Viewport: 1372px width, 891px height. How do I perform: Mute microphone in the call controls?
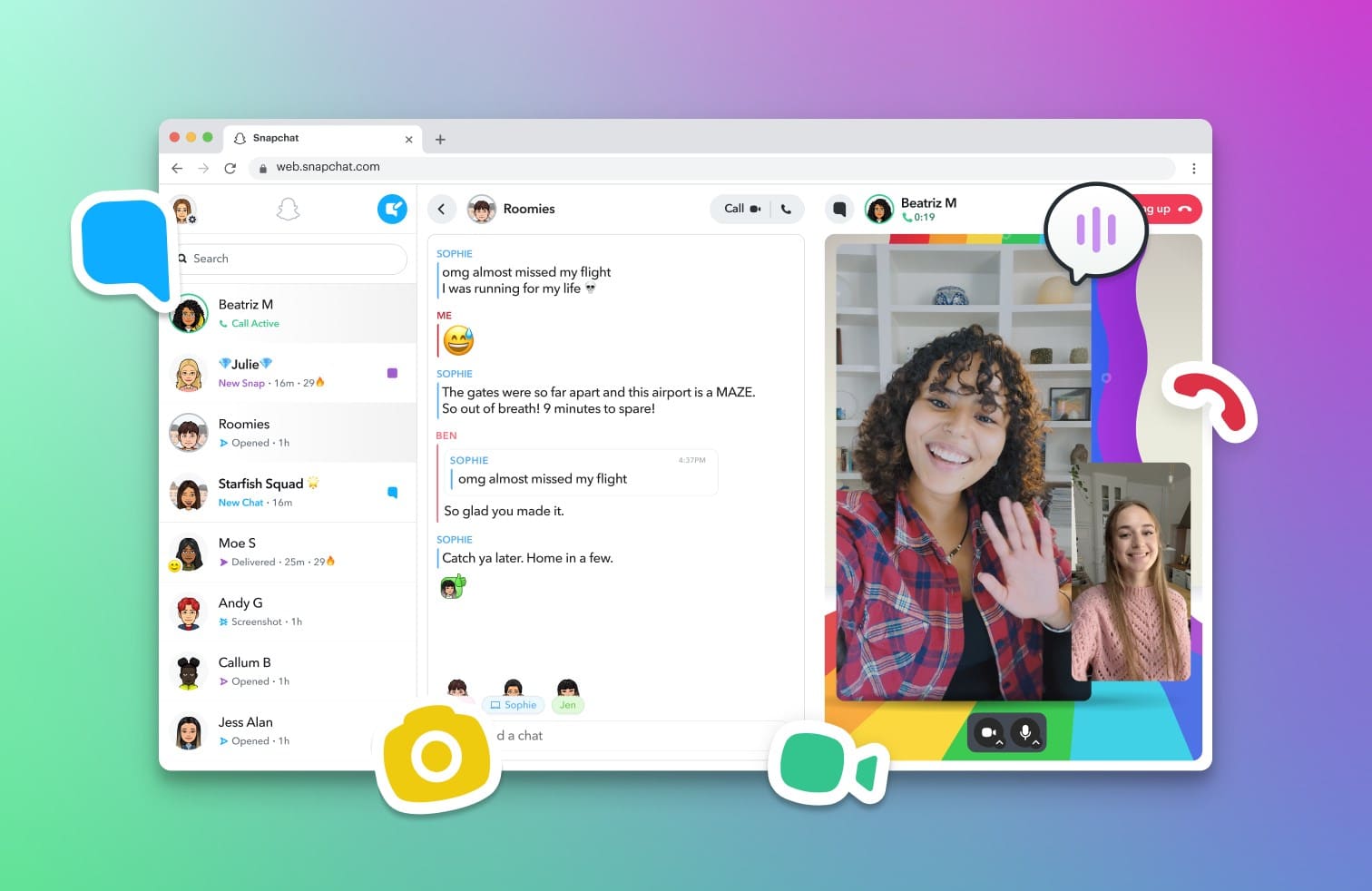coord(1024,730)
